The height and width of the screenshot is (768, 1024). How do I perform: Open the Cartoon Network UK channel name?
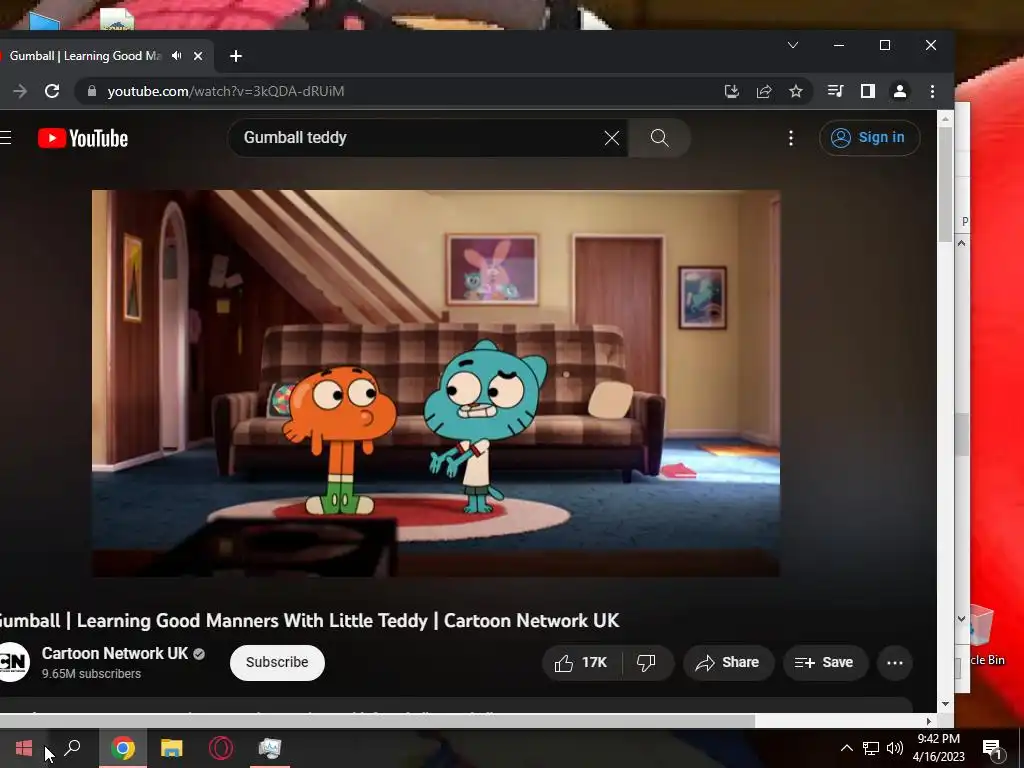115,653
